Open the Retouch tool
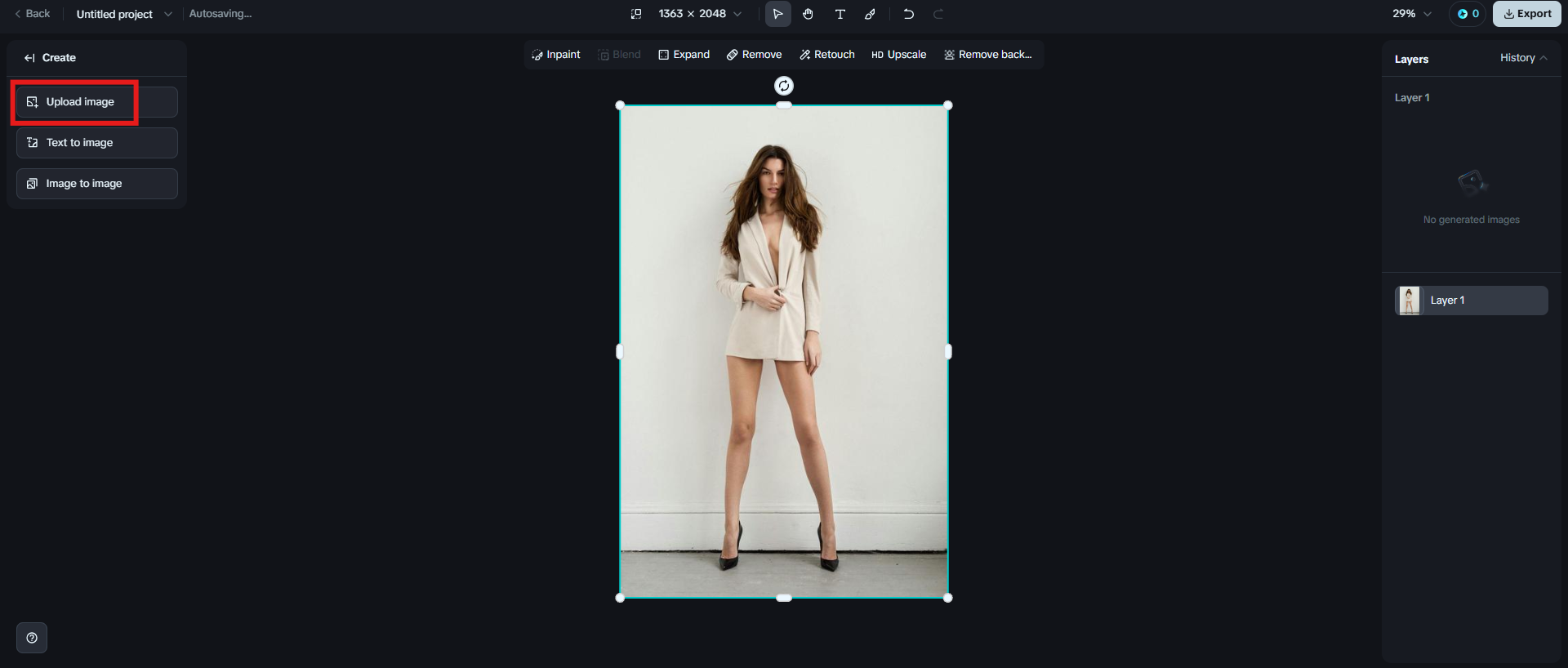Screen dimensions: 1568x668 click(827, 55)
